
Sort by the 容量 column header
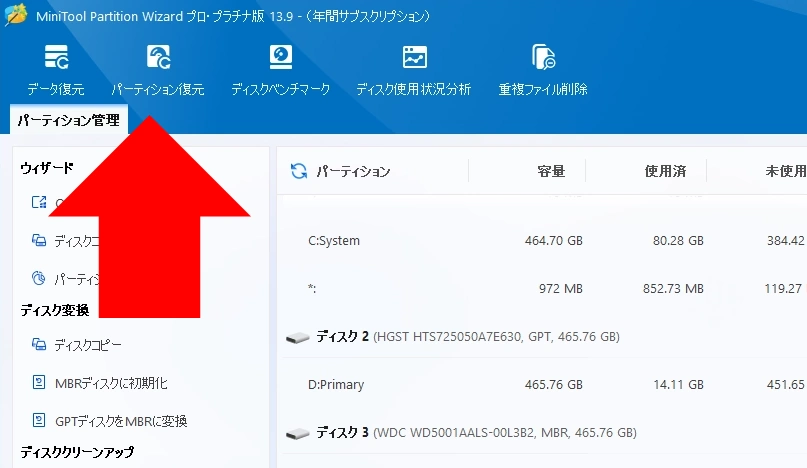click(551, 171)
